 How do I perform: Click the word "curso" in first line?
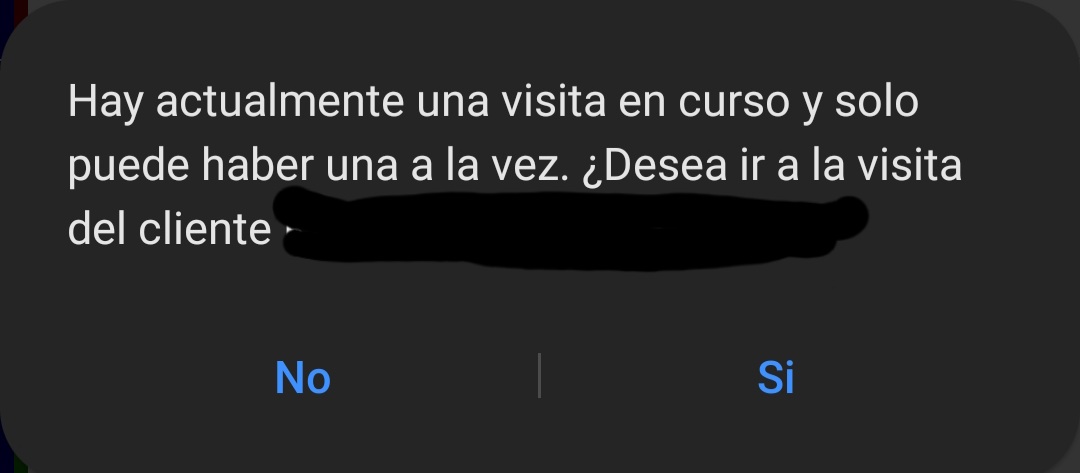tap(734, 103)
